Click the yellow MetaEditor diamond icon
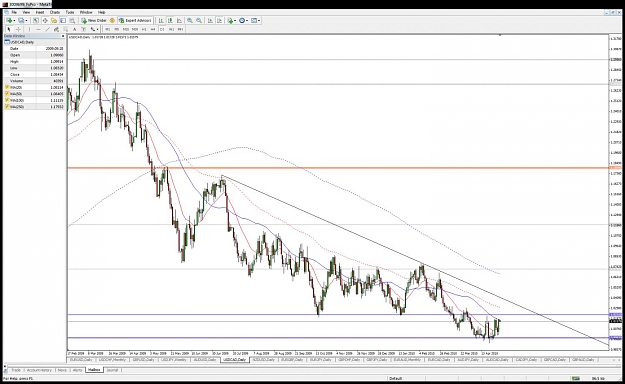The image size is (625, 384). tap(112, 20)
